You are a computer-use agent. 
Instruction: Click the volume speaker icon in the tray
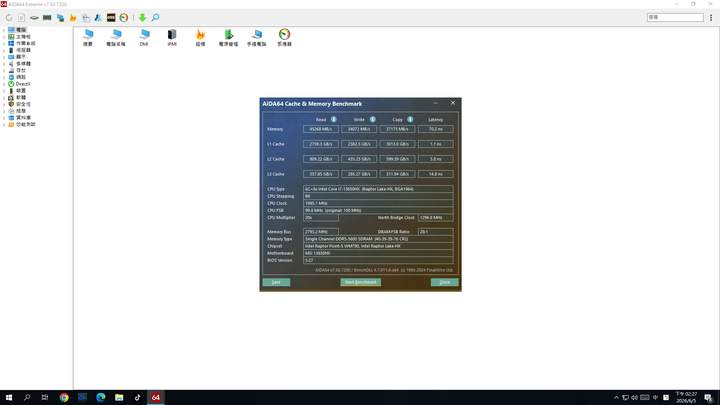click(635, 398)
